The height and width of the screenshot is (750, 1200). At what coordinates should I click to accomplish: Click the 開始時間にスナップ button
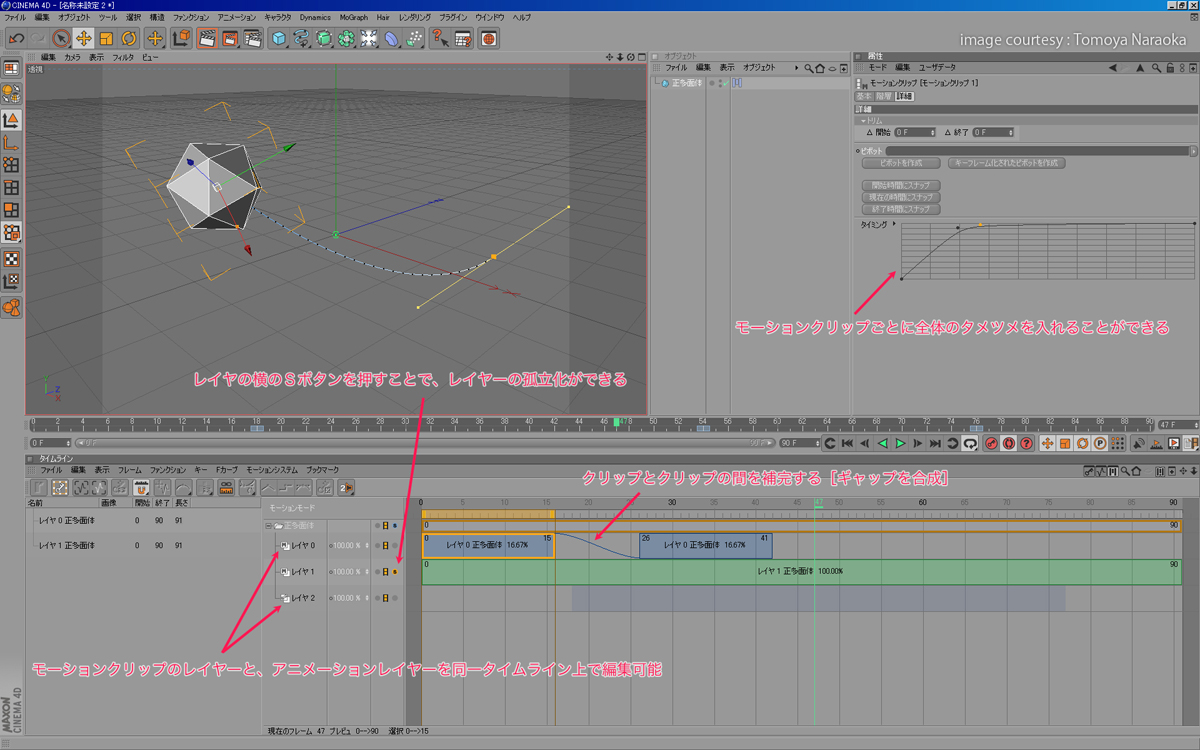point(901,186)
